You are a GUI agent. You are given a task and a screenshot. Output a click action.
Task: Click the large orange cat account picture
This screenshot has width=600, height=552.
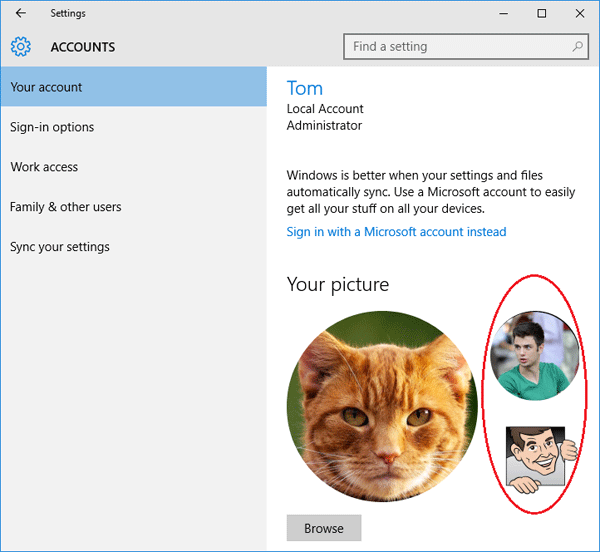pos(381,405)
